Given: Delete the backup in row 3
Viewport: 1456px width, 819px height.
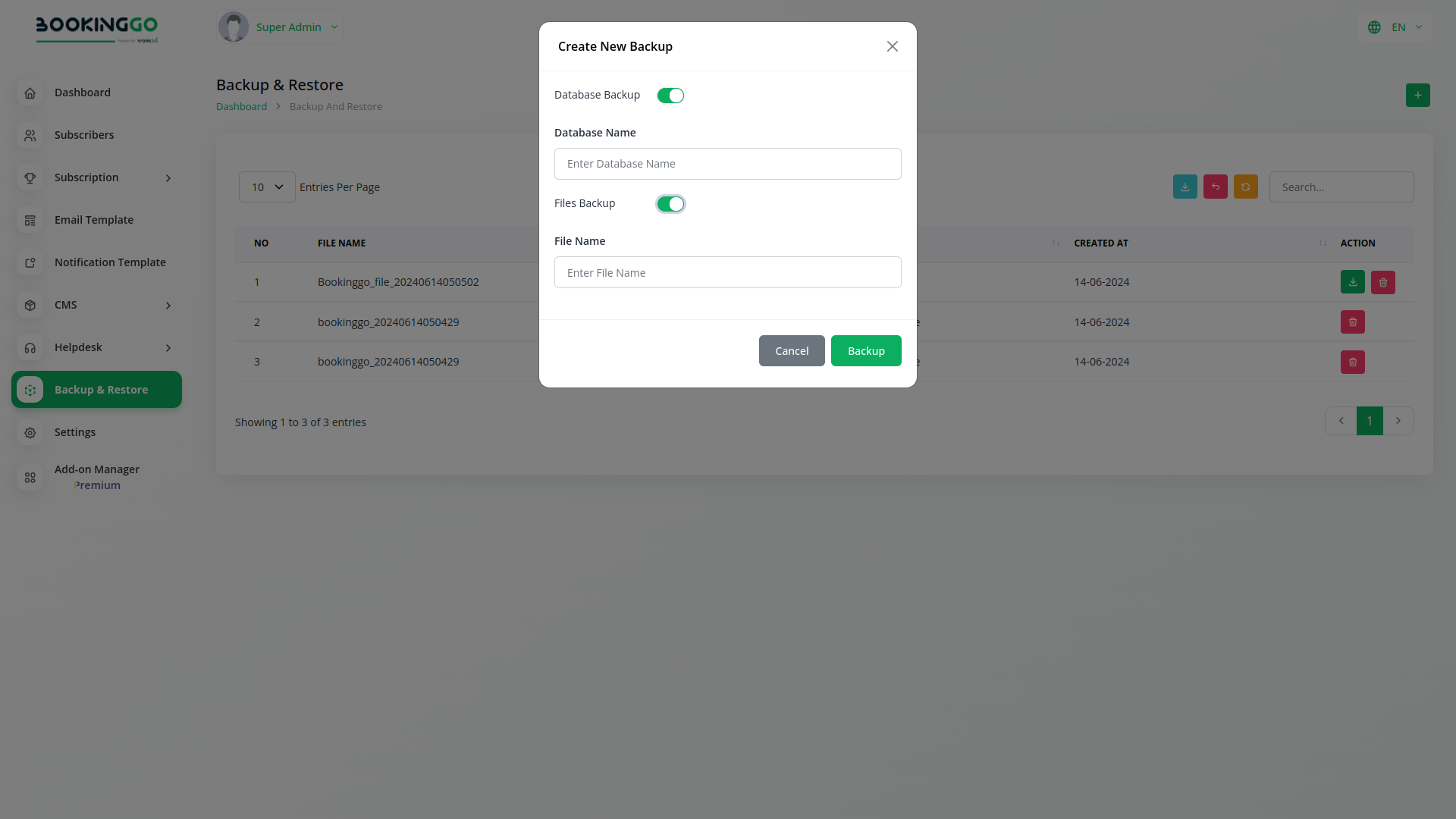Looking at the screenshot, I should (1352, 362).
